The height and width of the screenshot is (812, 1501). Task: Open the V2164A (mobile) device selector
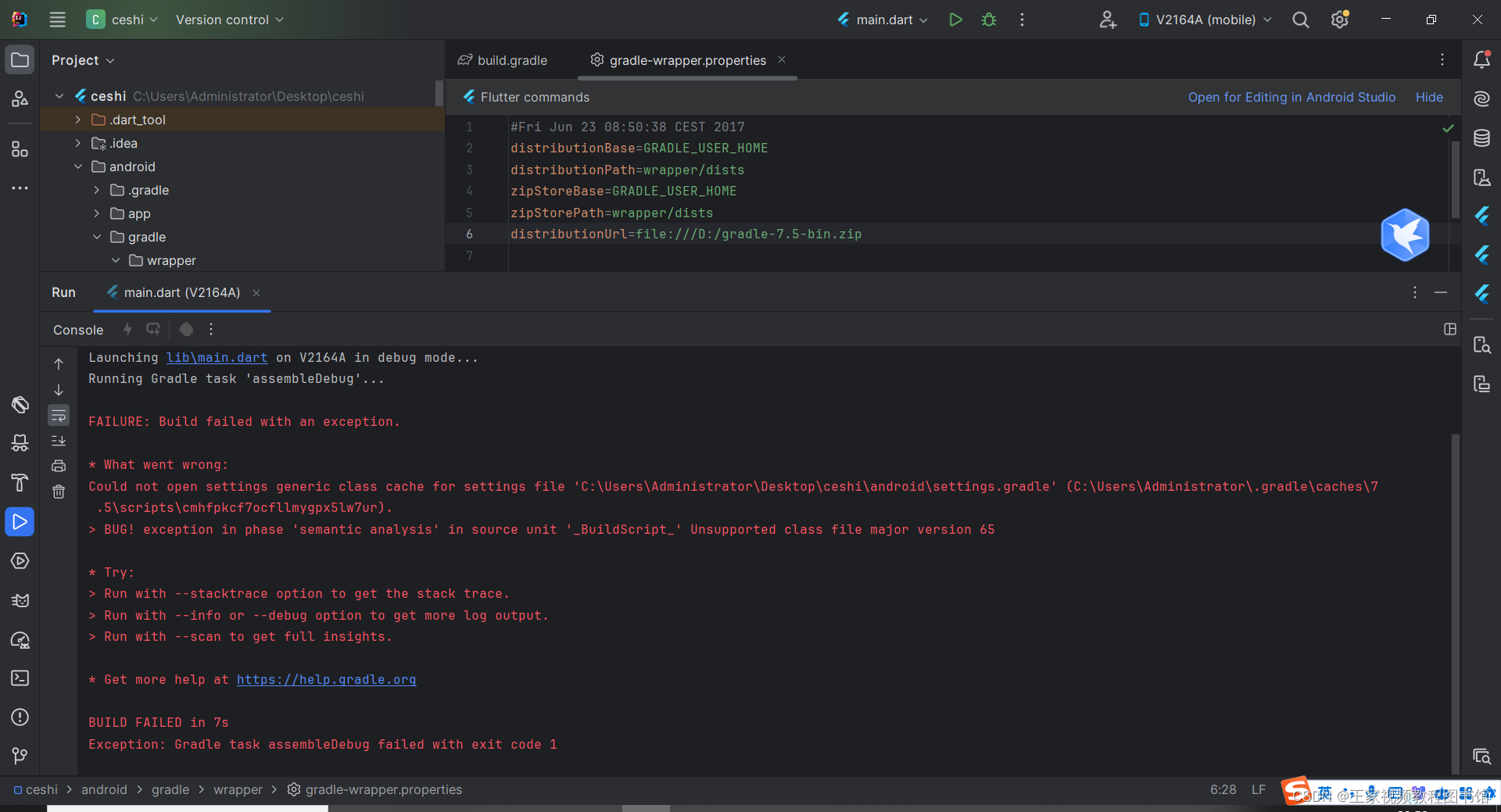(1204, 20)
